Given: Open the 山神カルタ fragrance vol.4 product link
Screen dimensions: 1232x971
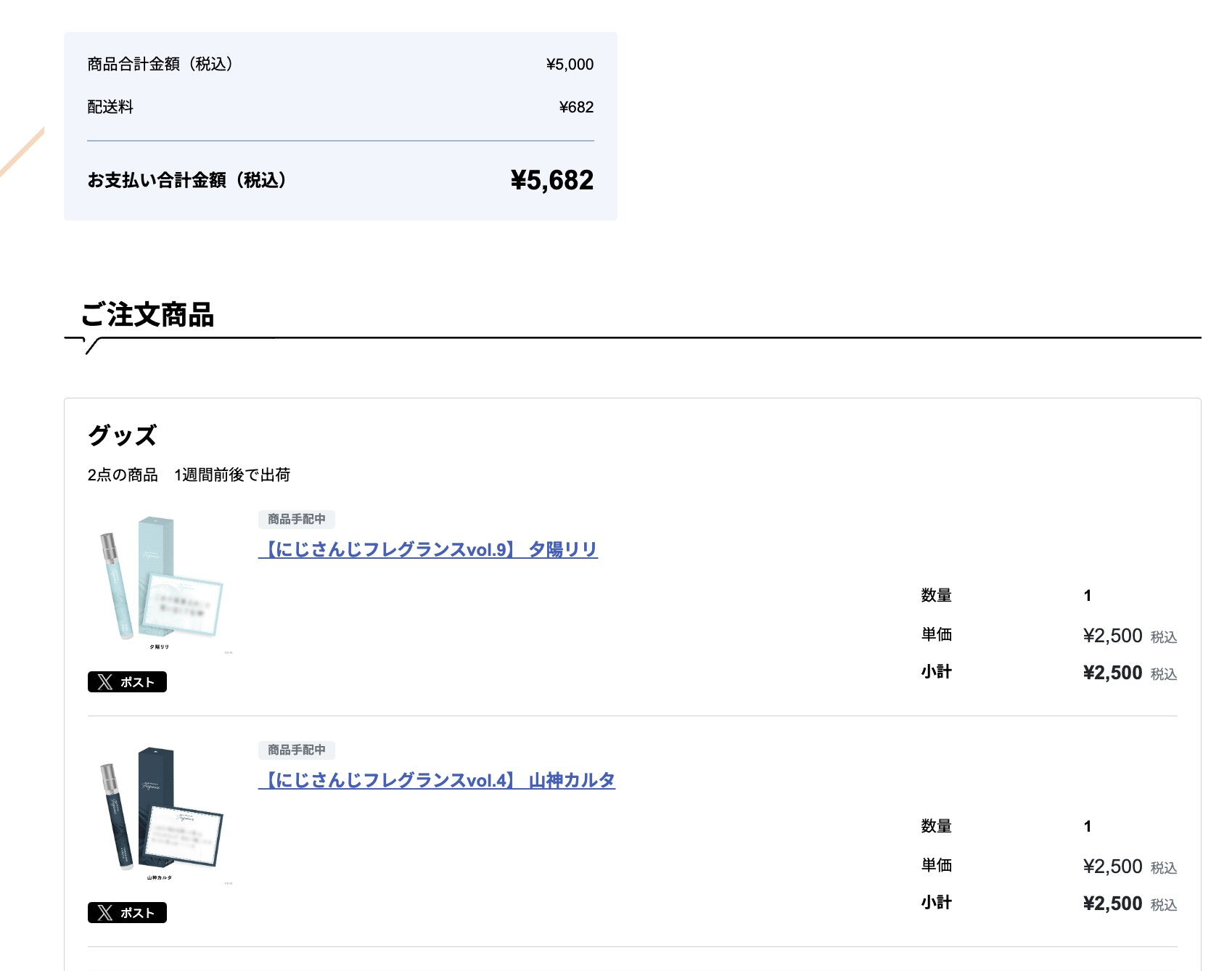Looking at the screenshot, I should (x=437, y=780).
